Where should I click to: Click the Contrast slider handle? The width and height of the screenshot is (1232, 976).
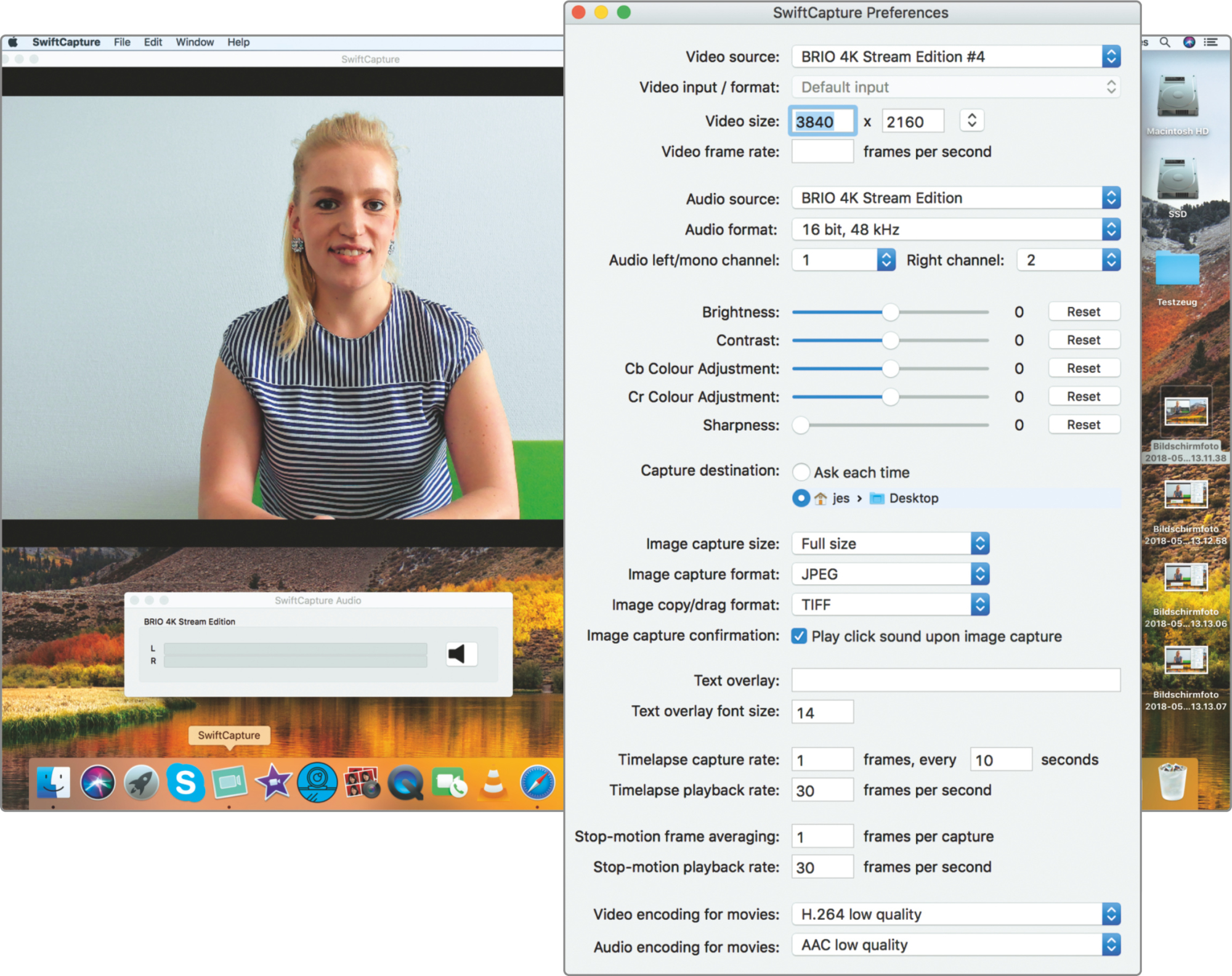tap(890, 340)
